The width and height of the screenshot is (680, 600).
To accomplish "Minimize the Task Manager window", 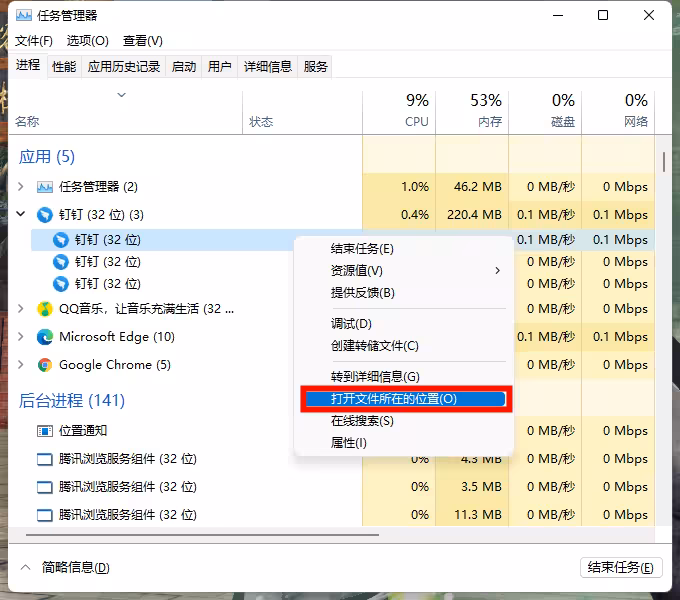I will click(558, 16).
